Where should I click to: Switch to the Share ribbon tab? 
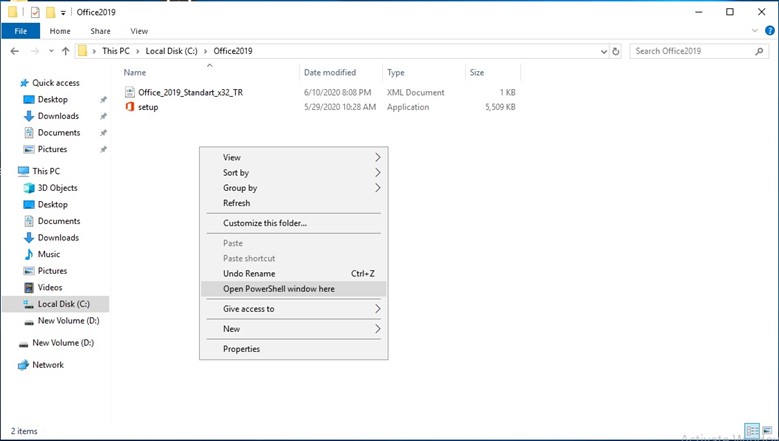(x=100, y=31)
